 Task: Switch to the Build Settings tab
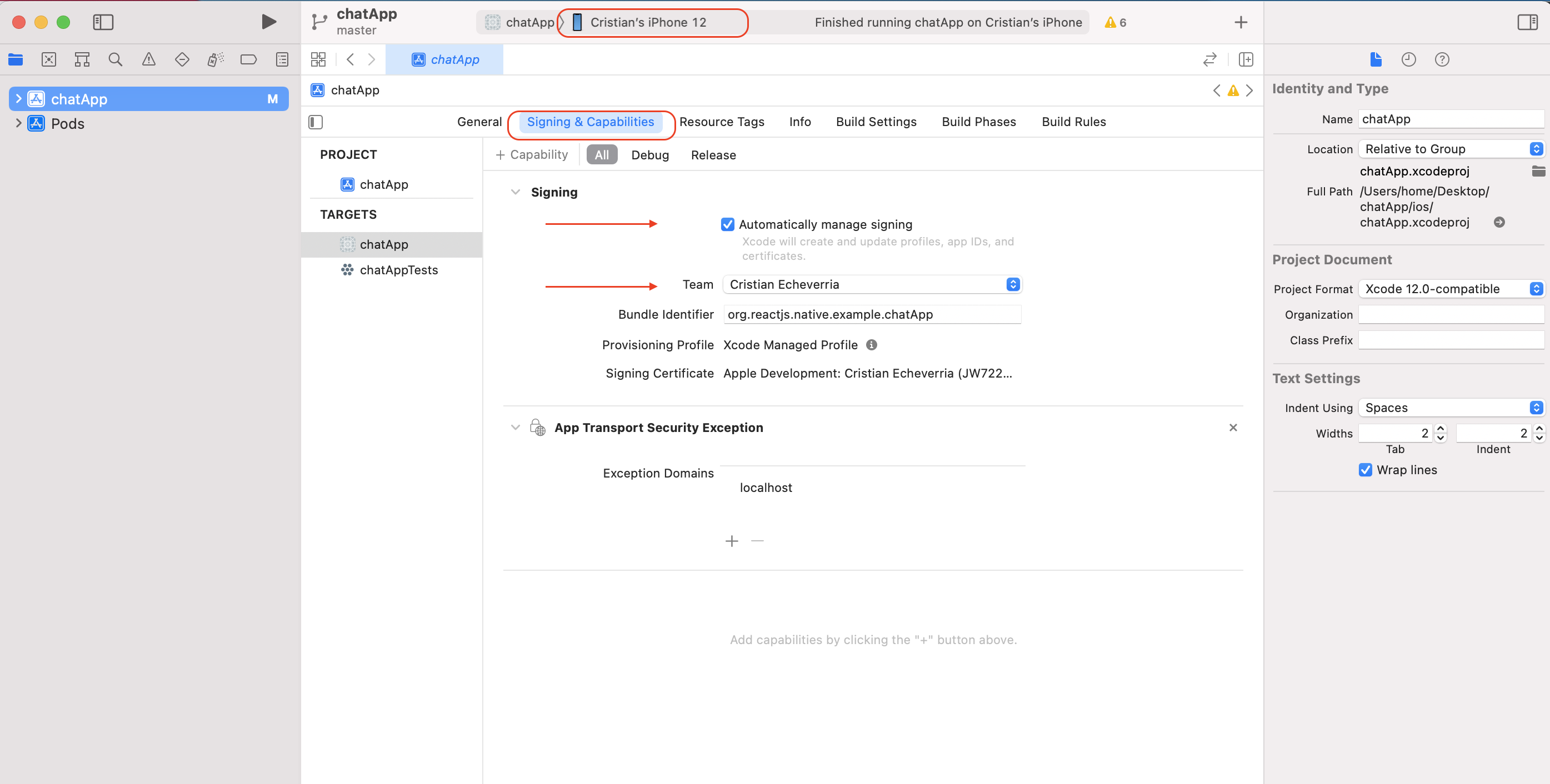[876, 122]
